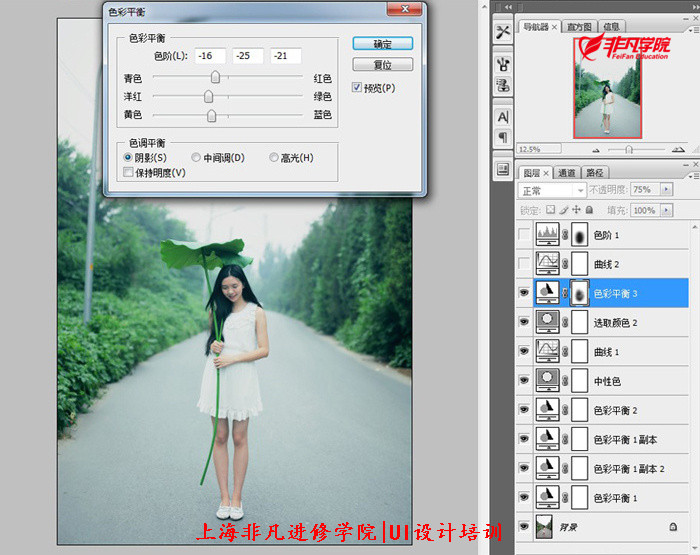Toggle the 预览(P) preview checkbox

[356, 88]
